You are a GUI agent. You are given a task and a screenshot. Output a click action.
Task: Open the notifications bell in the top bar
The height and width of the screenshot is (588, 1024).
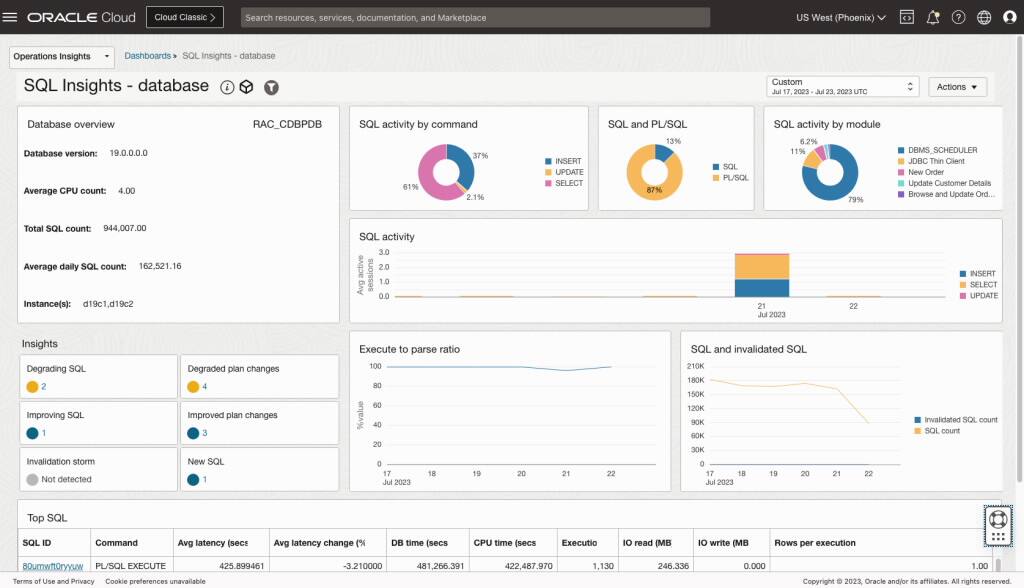pyautogui.click(x=933, y=17)
